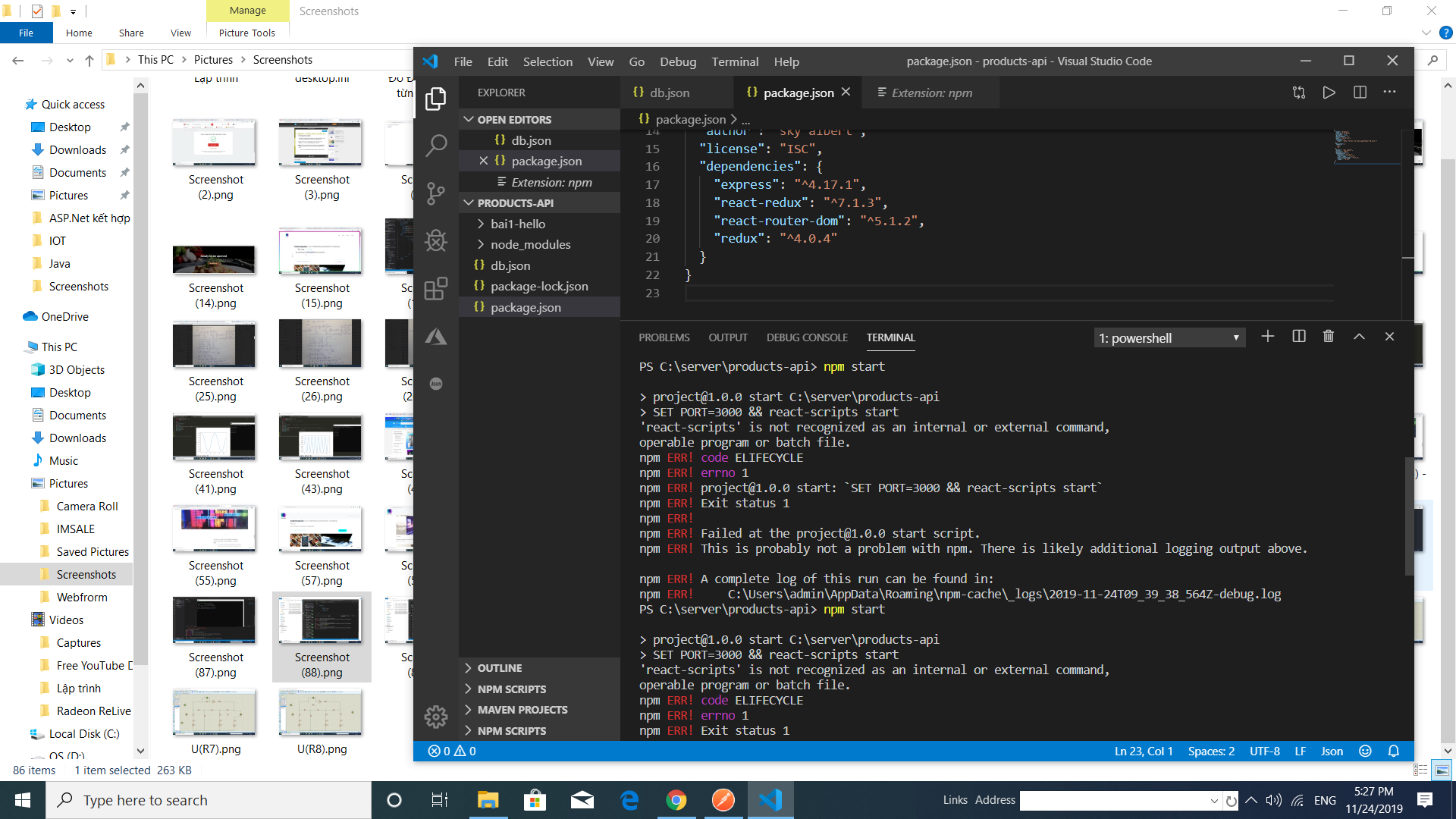The height and width of the screenshot is (819, 1456).
Task: Click the taskbar Address input field
Action: (1113, 801)
